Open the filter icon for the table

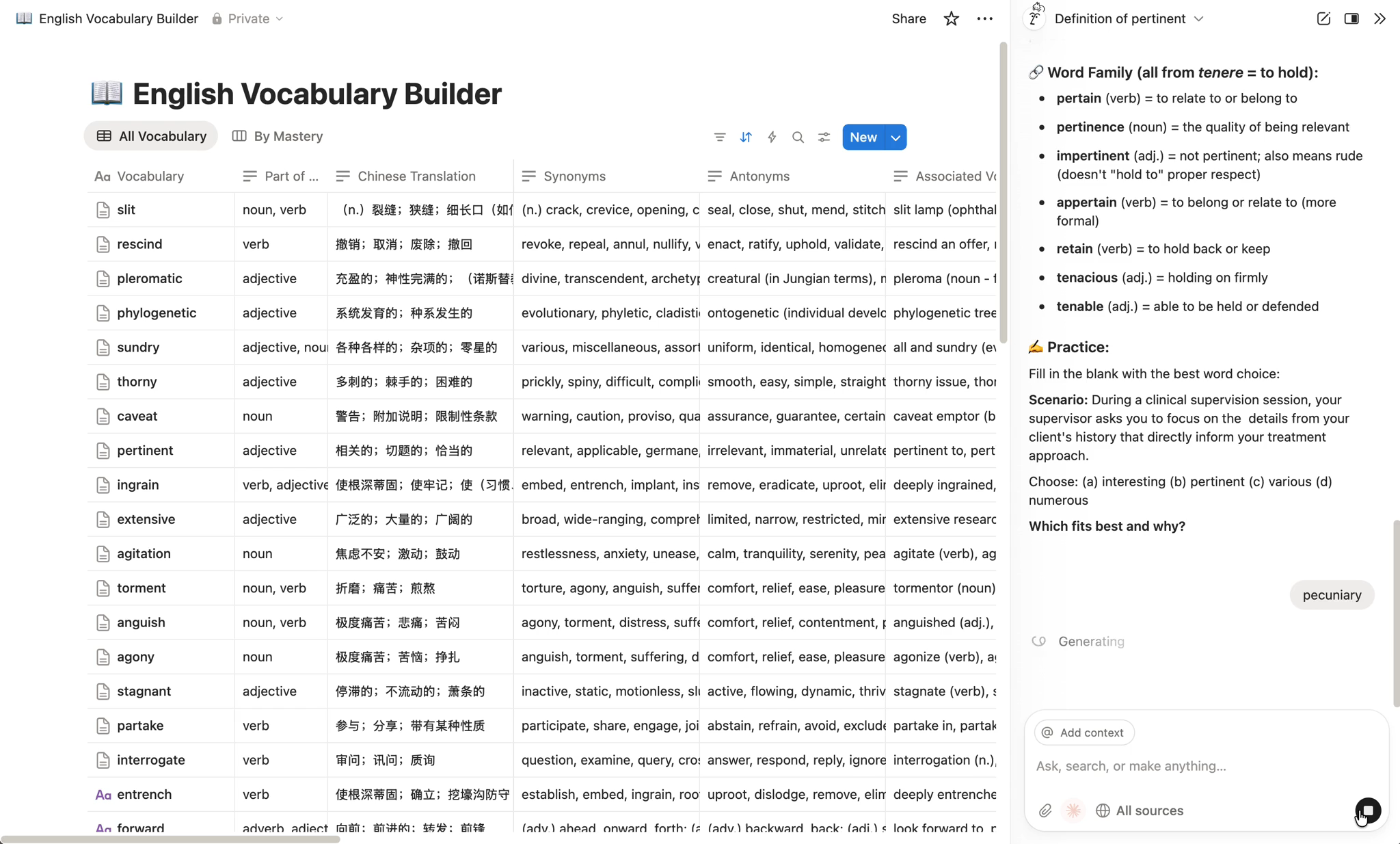pos(720,137)
